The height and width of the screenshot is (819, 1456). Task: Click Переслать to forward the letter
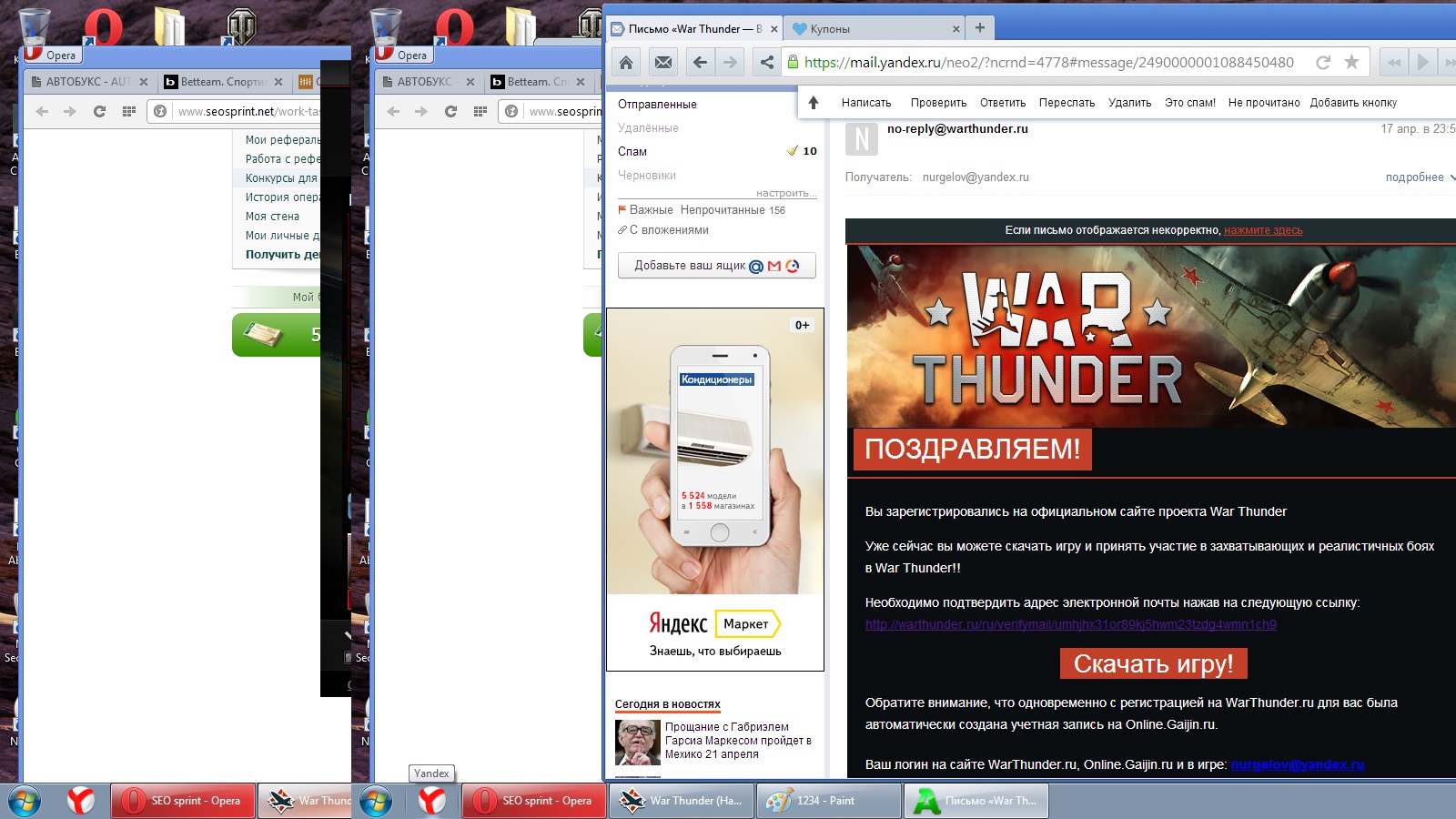(1067, 103)
